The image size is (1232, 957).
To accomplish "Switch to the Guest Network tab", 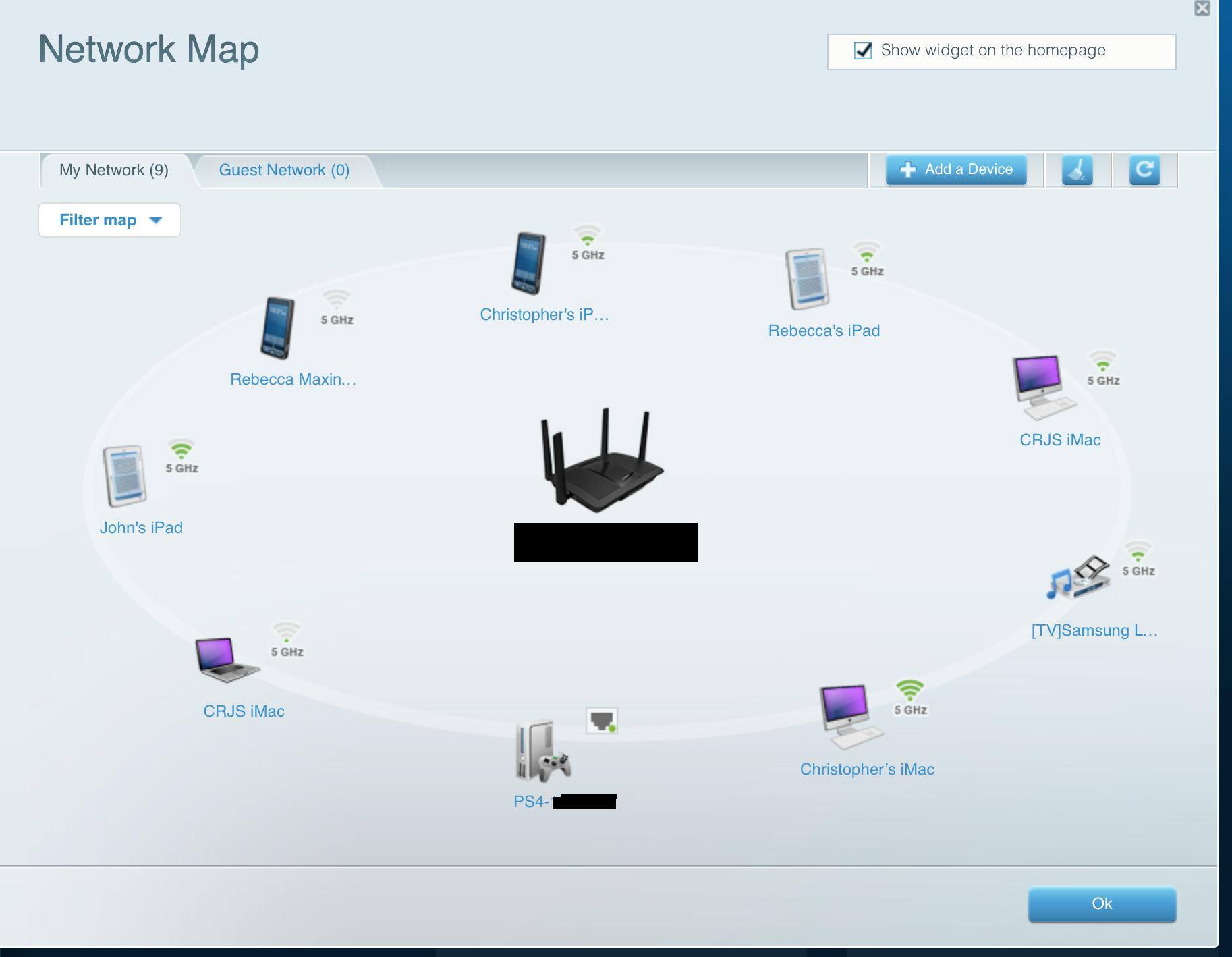I will point(284,170).
